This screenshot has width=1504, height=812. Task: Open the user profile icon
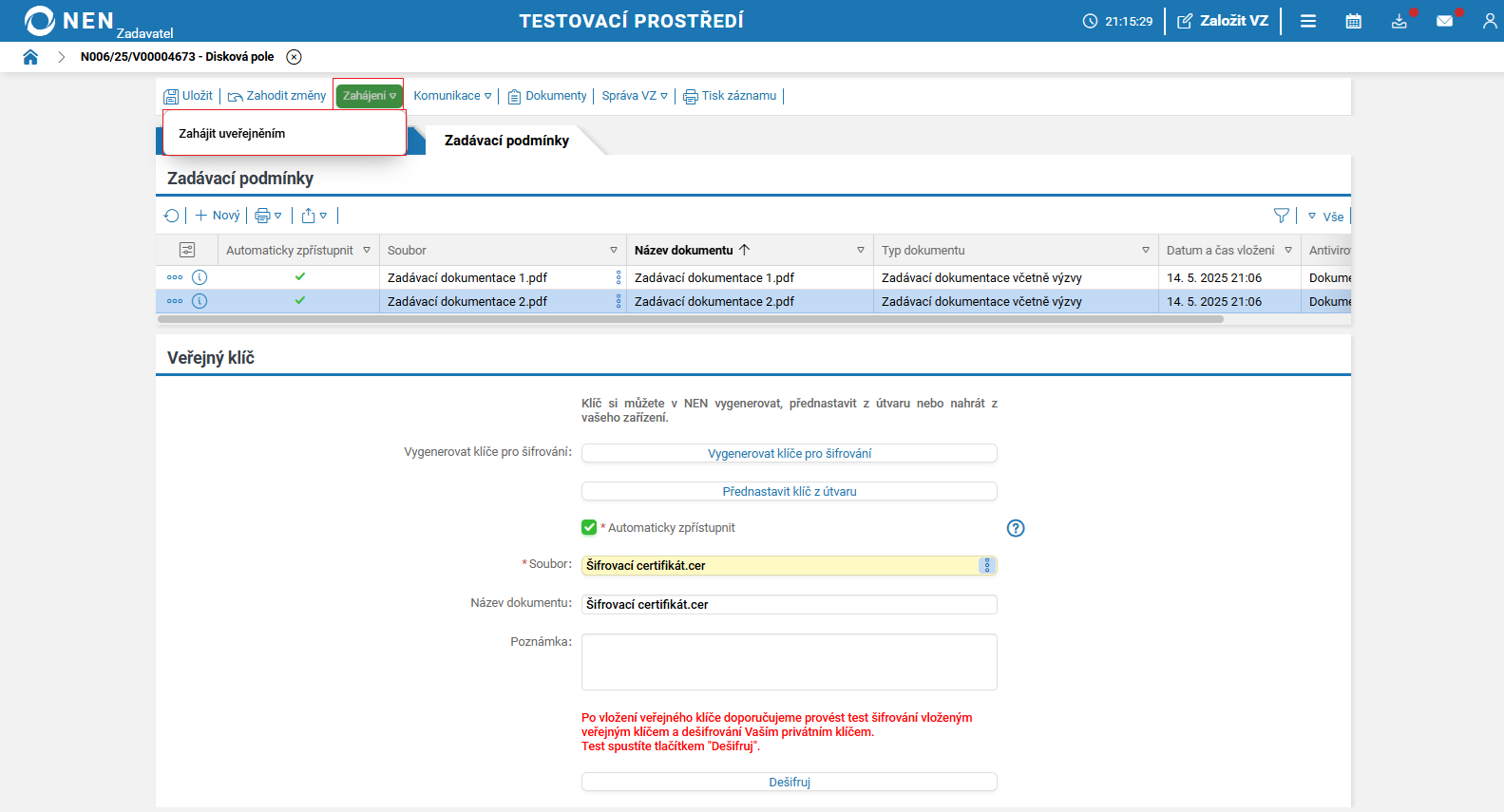(x=1490, y=21)
